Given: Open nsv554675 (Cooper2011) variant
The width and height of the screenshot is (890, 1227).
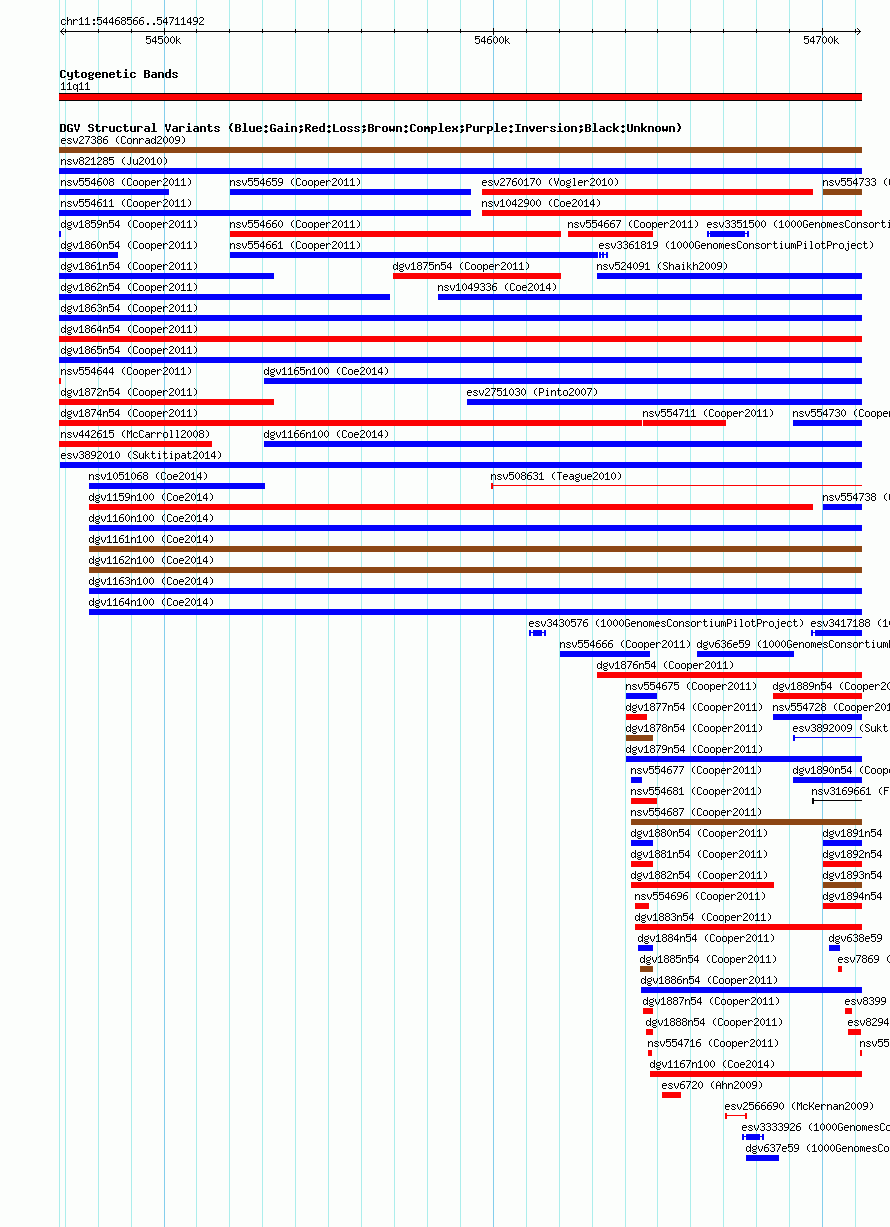Looking at the screenshot, I should point(692,686).
